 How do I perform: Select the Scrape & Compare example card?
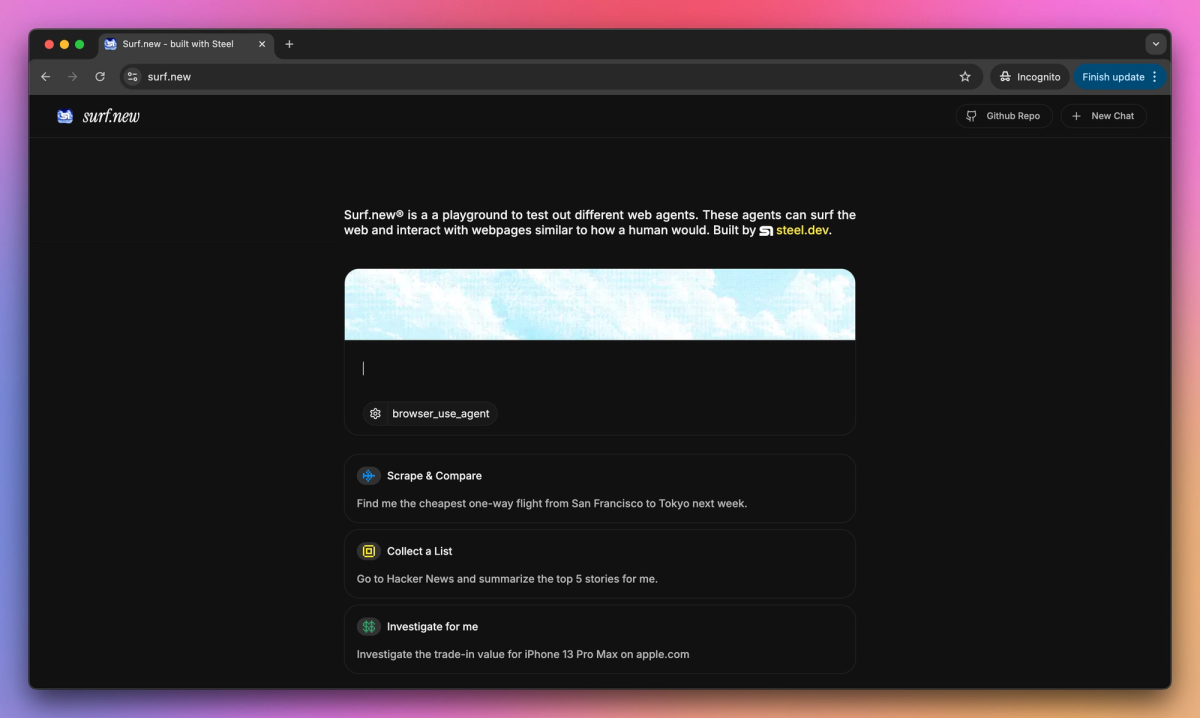tap(600, 488)
